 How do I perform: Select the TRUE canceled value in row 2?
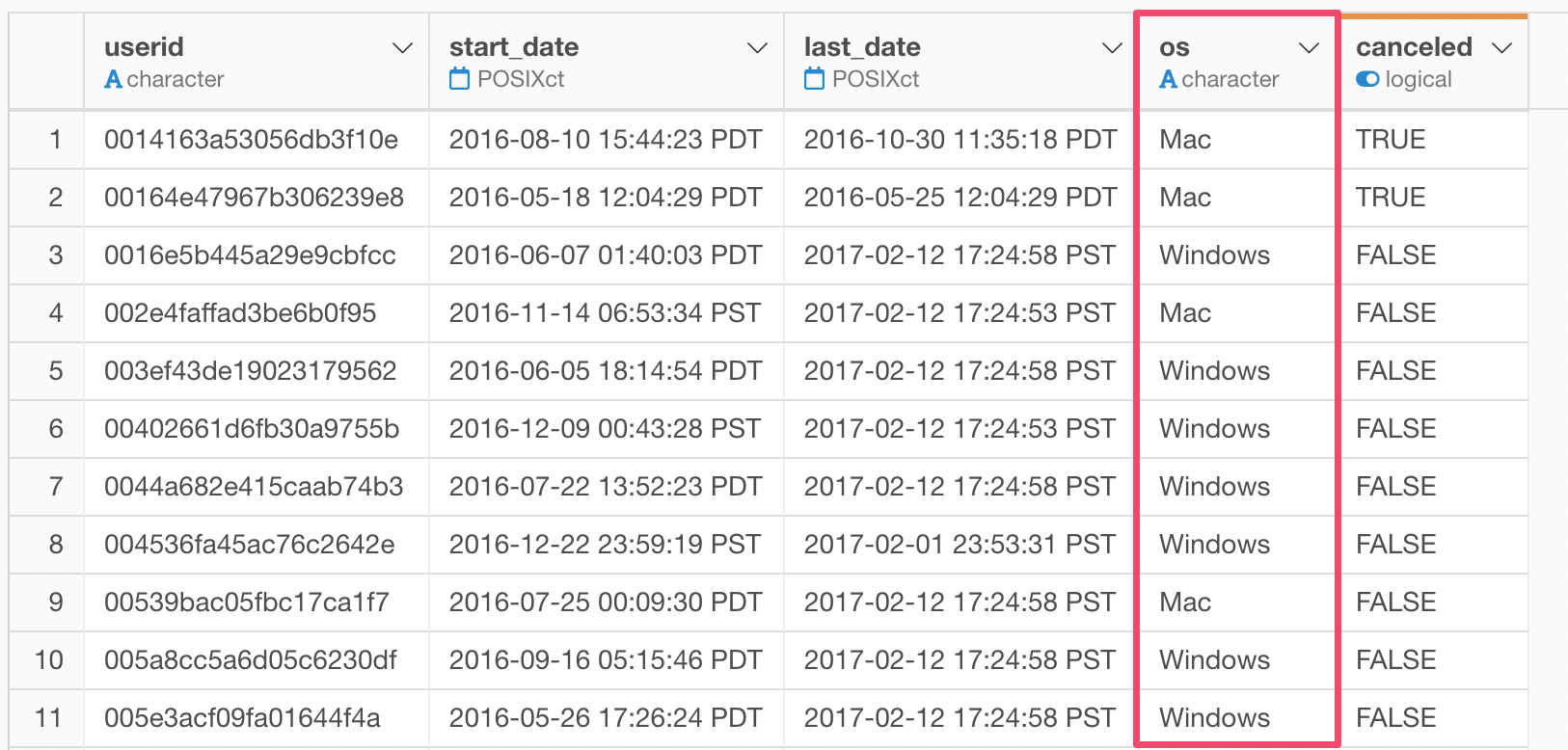coord(1391,198)
